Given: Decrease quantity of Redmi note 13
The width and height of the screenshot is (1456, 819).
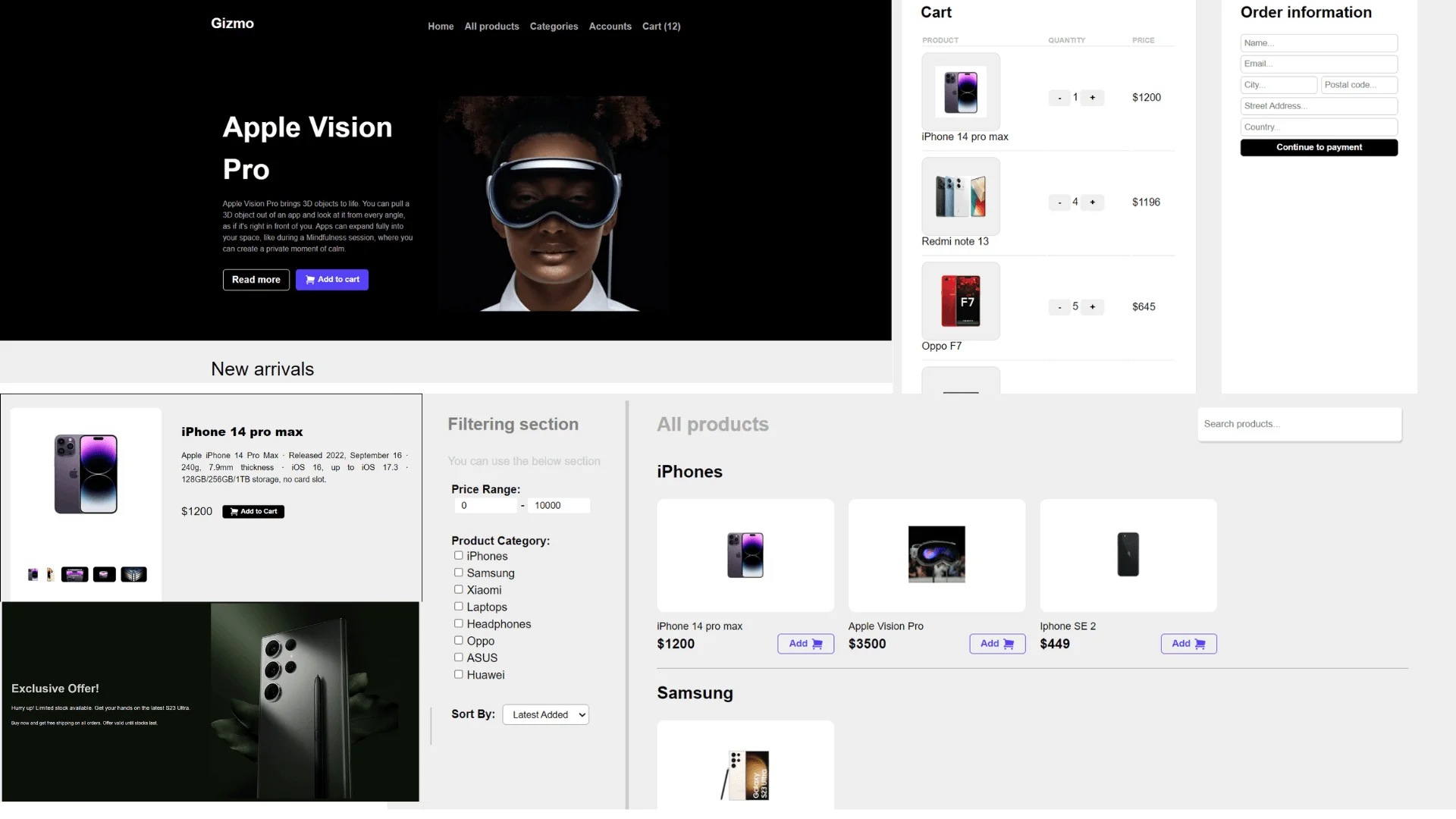Looking at the screenshot, I should pyautogui.click(x=1059, y=202).
